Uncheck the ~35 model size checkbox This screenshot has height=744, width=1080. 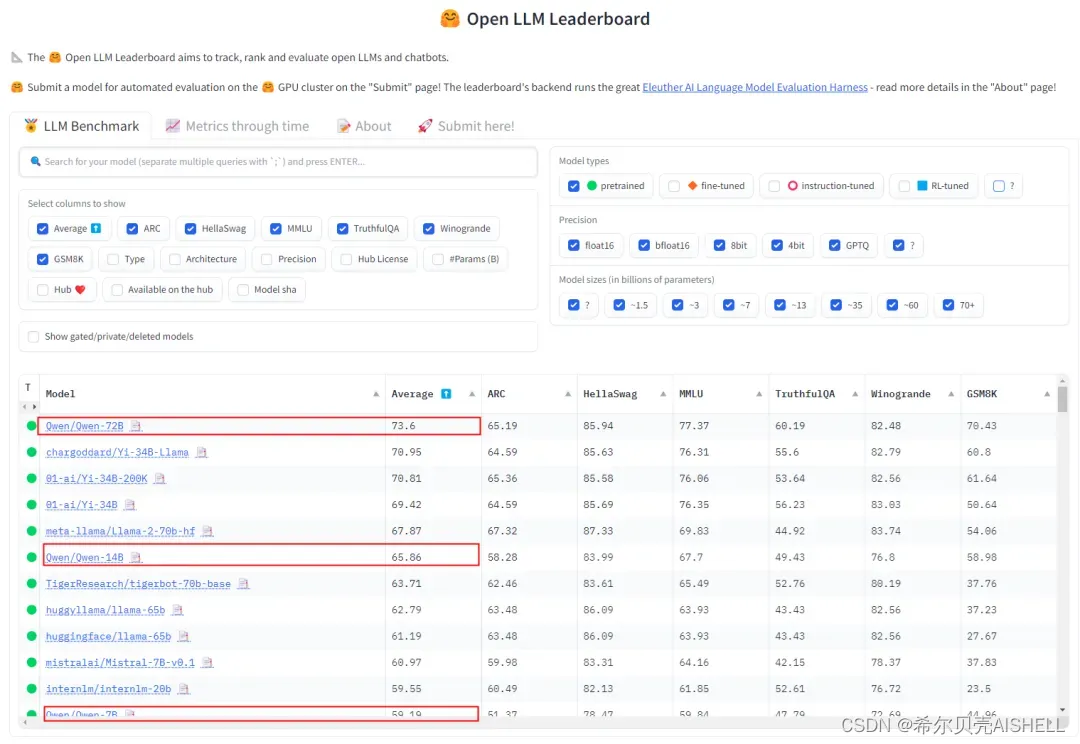coord(836,305)
